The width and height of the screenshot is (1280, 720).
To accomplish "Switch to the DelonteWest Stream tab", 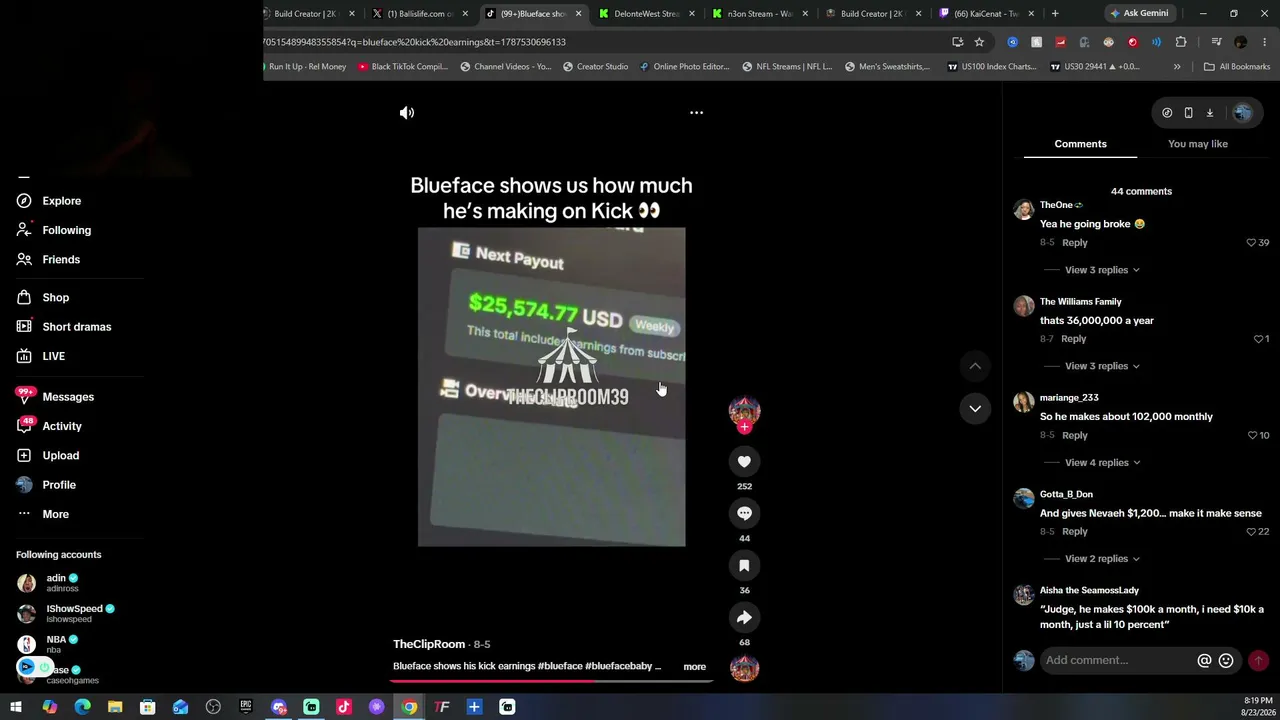I will point(646,14).
